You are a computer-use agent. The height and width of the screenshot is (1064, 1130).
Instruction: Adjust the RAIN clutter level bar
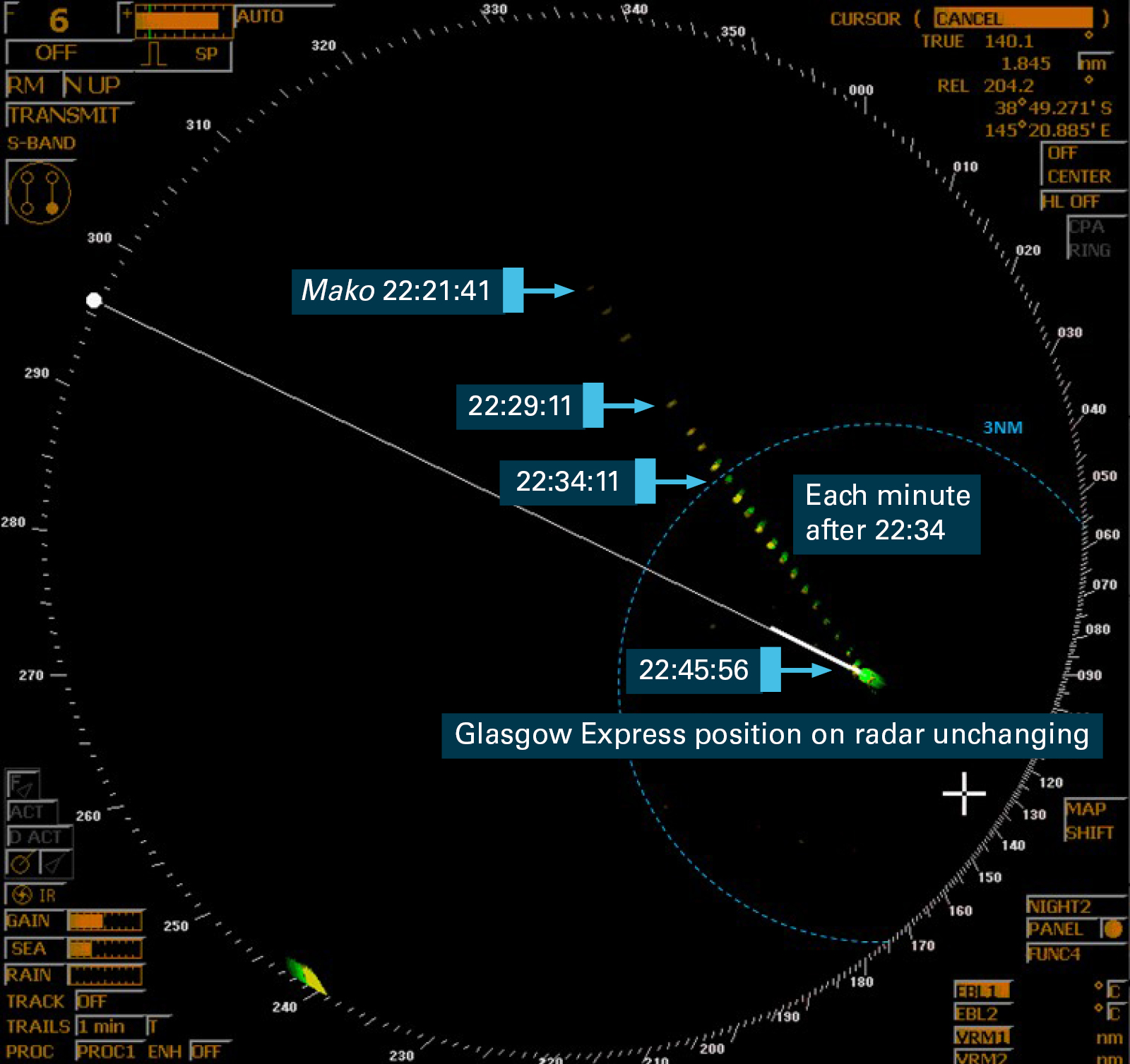click(x=105, y=975)
